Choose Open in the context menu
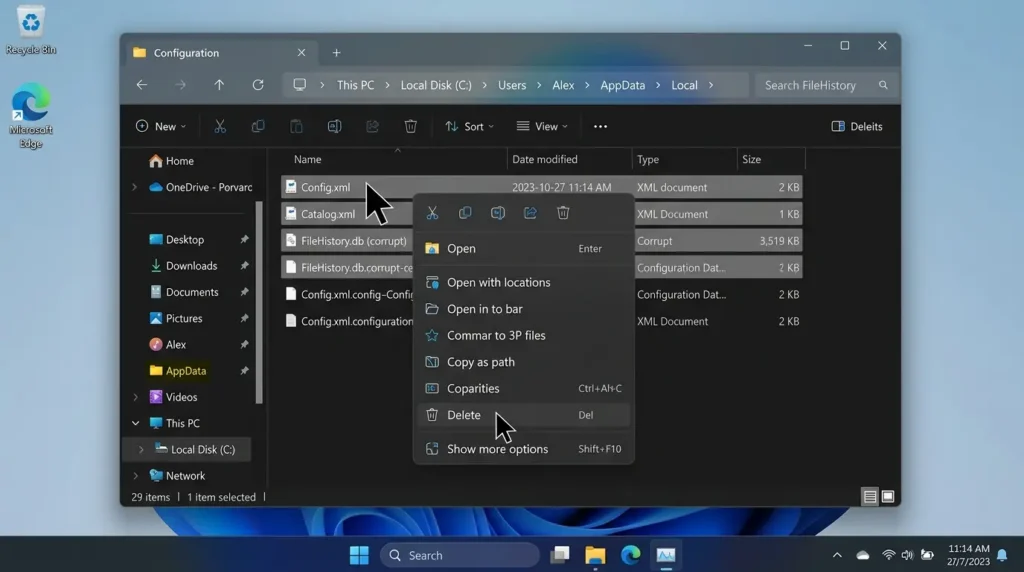Screen dimensions: 1024x572 523,248
